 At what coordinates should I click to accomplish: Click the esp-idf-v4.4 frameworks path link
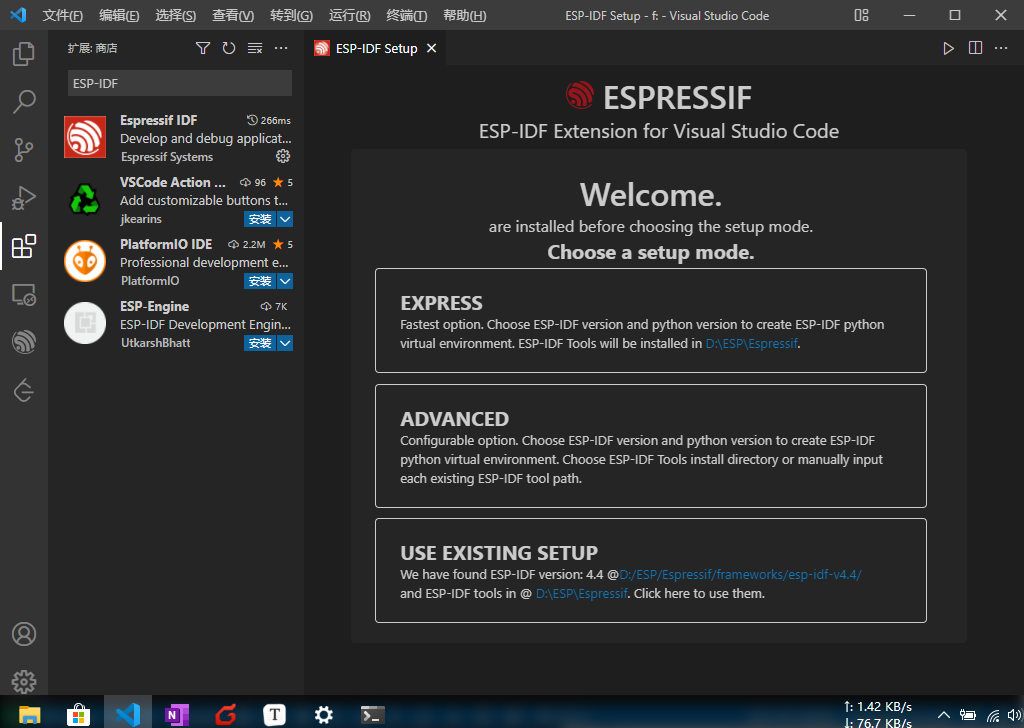[740, 575]
